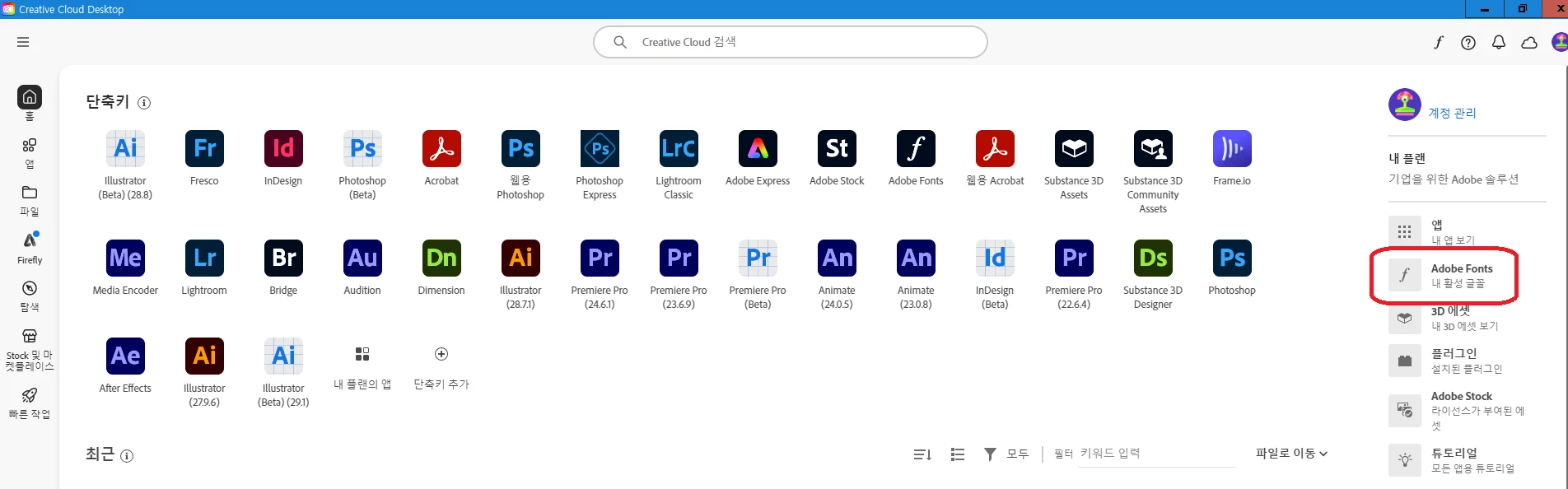Image resolution: width=1568 pixels, height=489 pixels.
Task: Launch Premiere Pro (24.6.1)
Action: click(600, 258)
